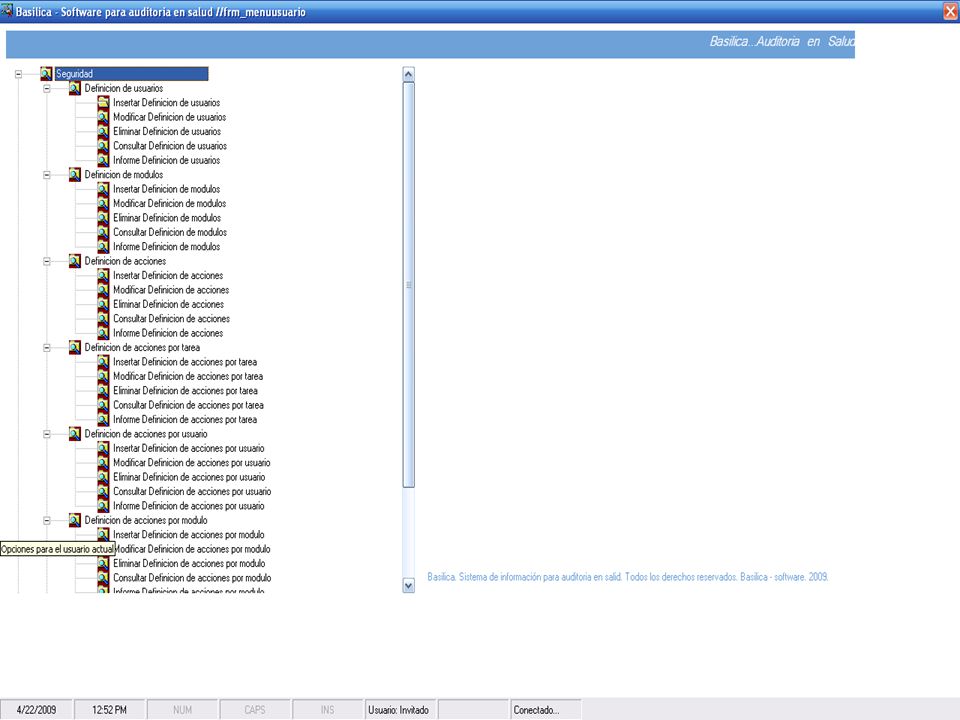Click the icon next to Seguridad root node
Screen dimensions: 960x720
(x=46, y=74)
